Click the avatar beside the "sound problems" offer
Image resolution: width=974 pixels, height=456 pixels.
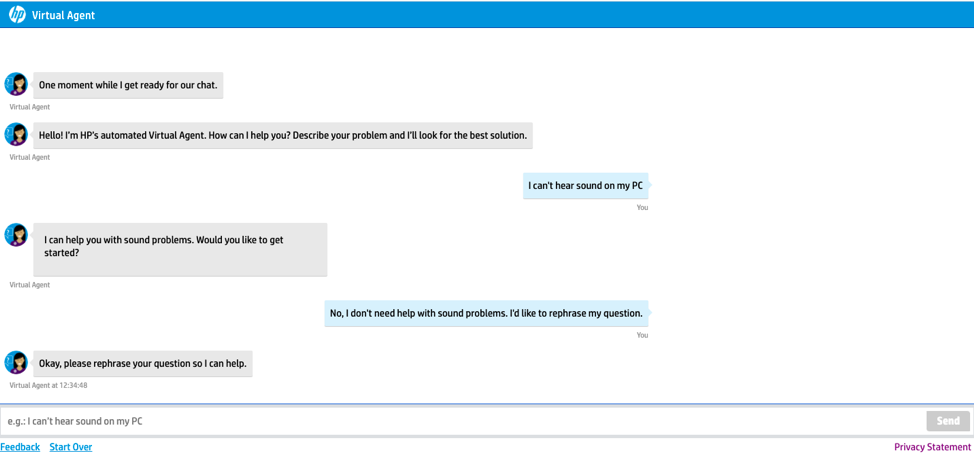click(16, 234)
